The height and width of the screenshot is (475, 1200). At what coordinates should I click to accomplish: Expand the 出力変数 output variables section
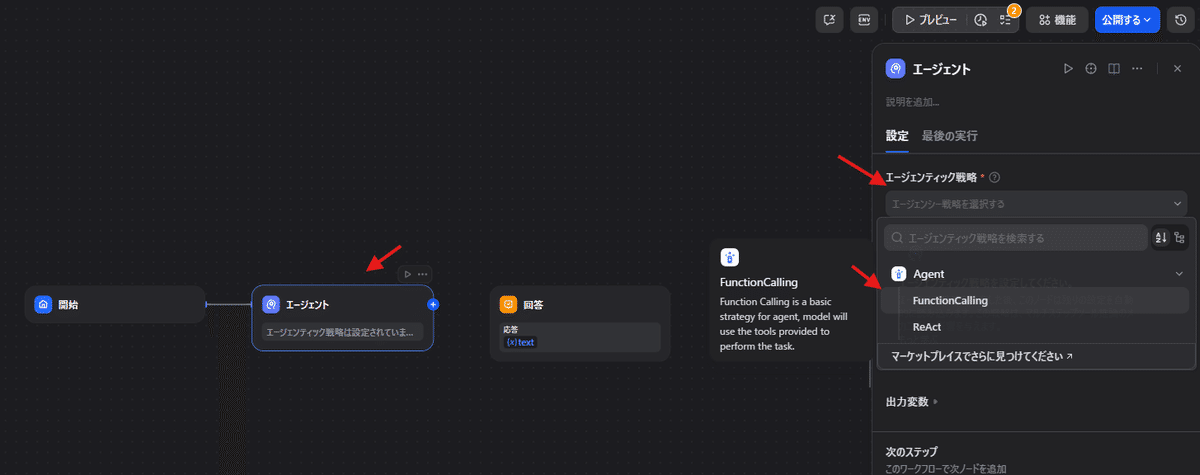[x=912, y=402]
